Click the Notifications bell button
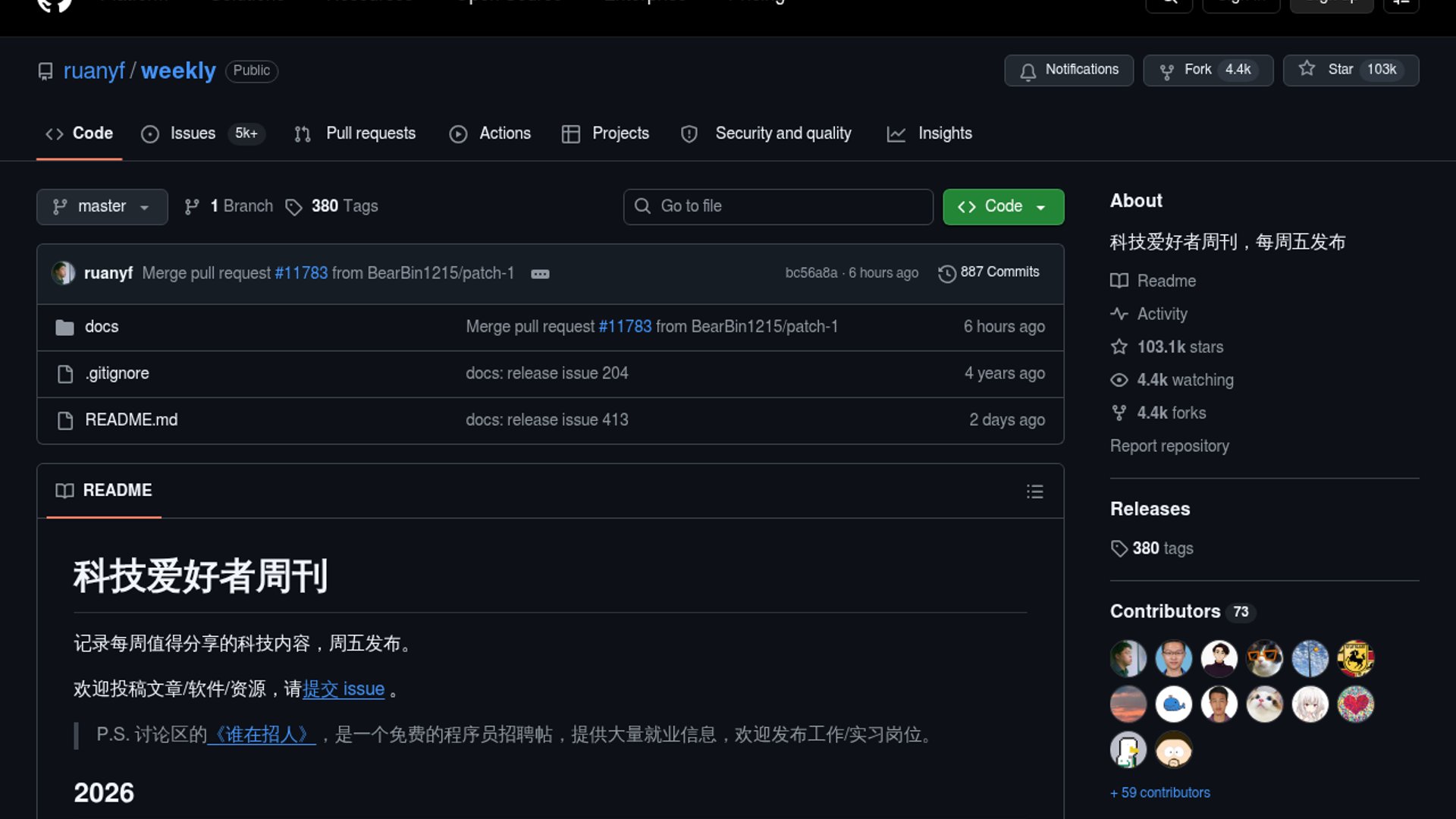This screenshot has height=819, width=1456. point(1068,70)
